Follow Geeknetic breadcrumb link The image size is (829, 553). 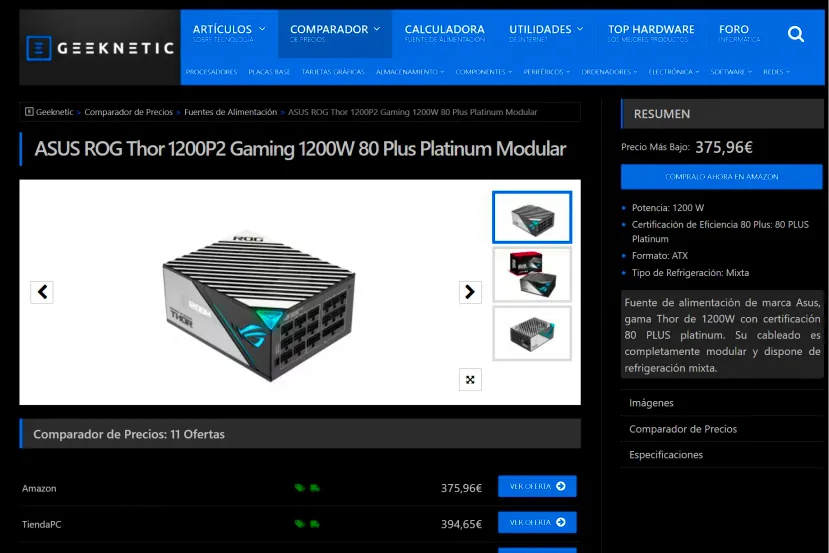(54, 112)
